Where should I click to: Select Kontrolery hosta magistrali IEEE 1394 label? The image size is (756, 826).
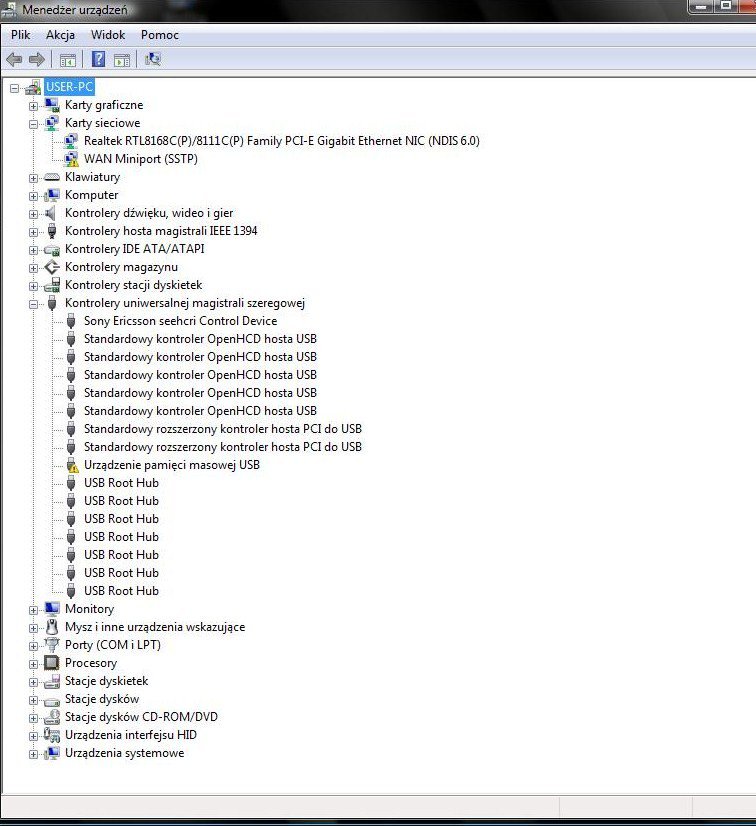pyautogui.click(x=161, y=231)
